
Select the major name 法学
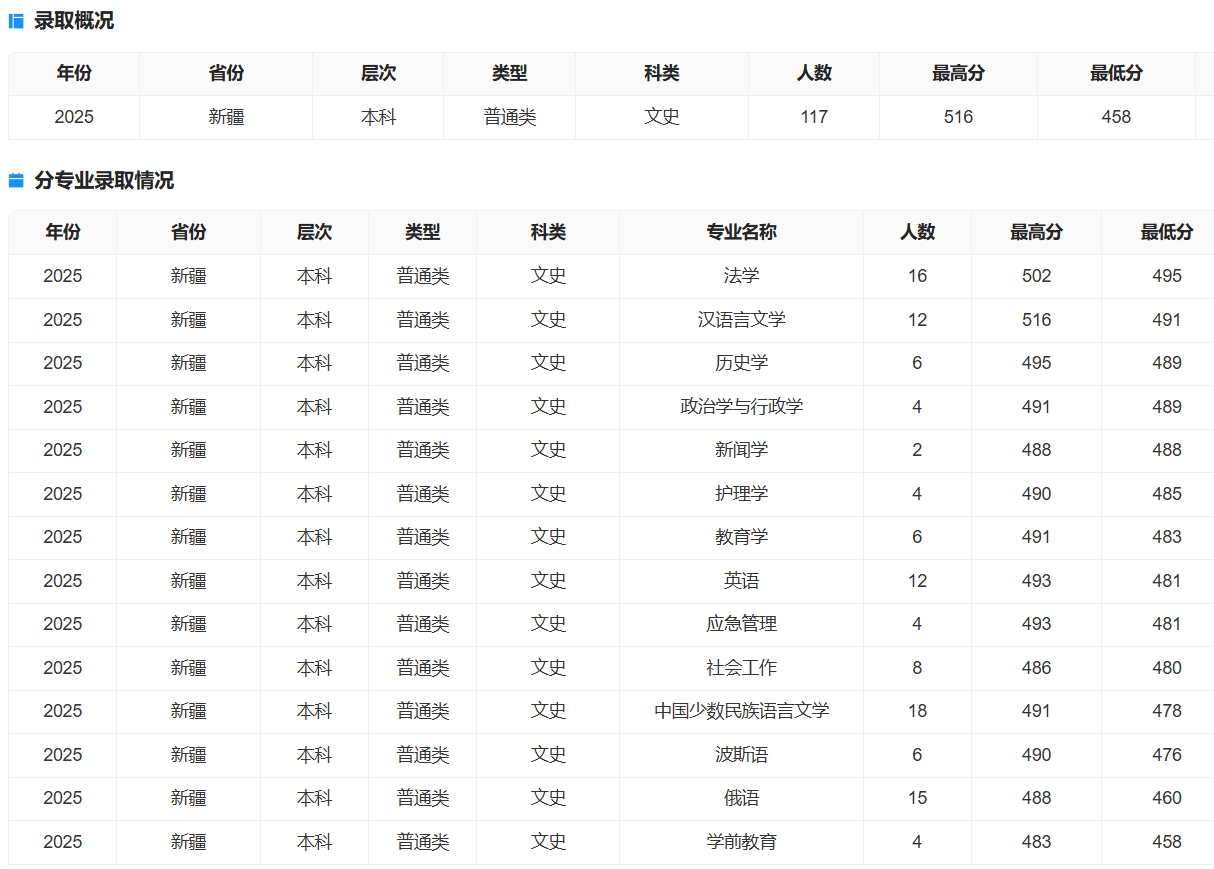click(741, 276)
